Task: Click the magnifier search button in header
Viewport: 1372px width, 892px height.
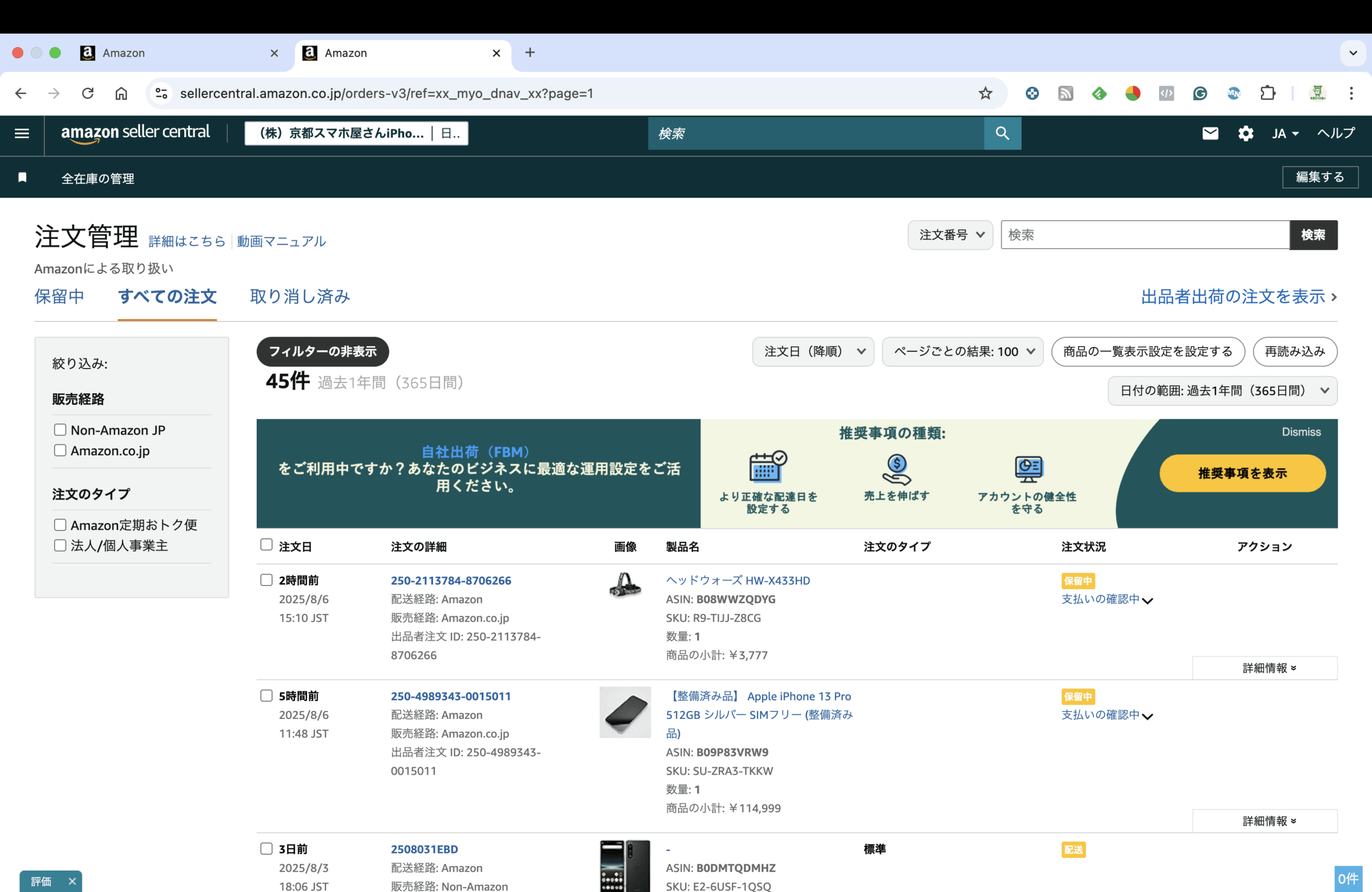Action: tap(1002, 134)
